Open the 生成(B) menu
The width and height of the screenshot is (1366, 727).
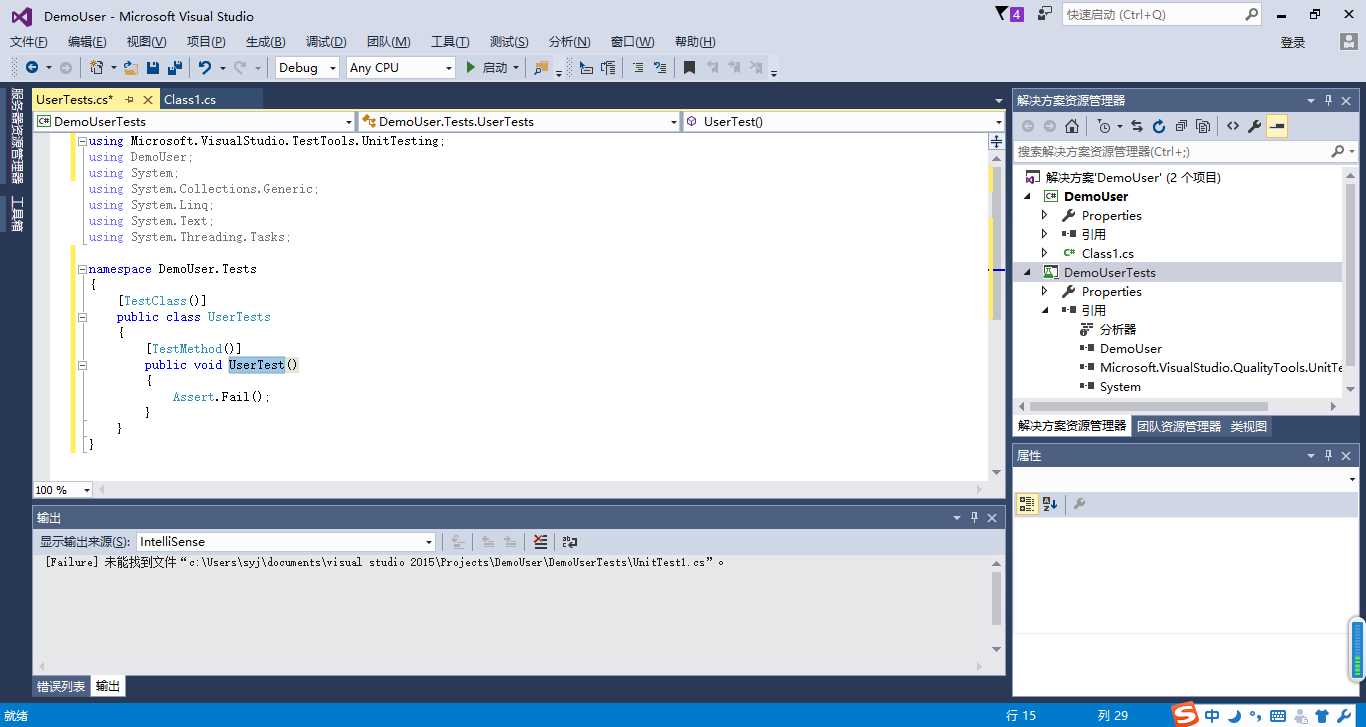266,41
